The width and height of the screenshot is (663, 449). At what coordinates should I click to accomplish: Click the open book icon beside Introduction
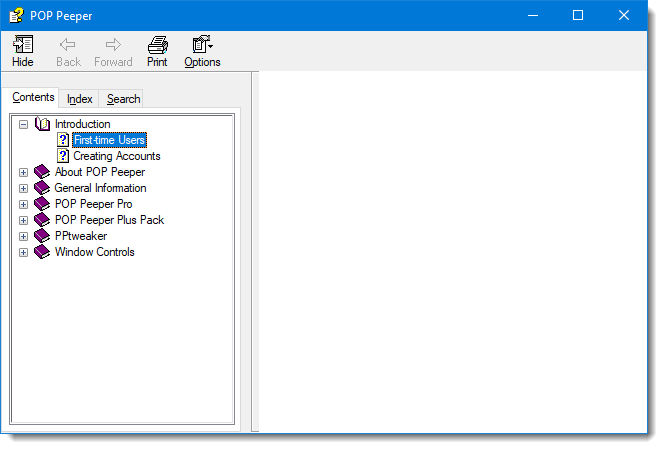tap(42, 124)
